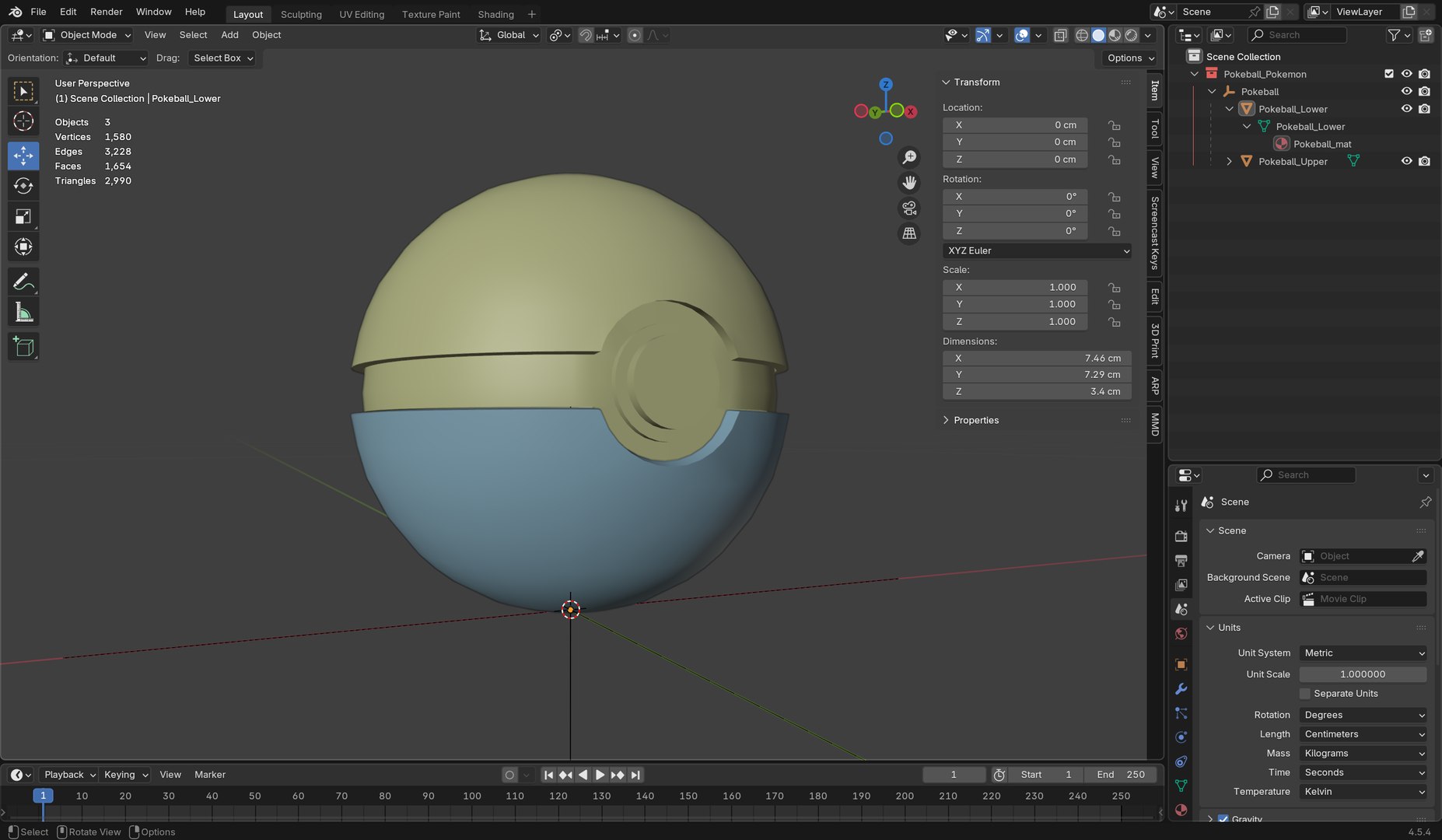Open the Keying popover in timeline
The image size is (1442, 840).
pyautogui.click(x=125, y=775)
